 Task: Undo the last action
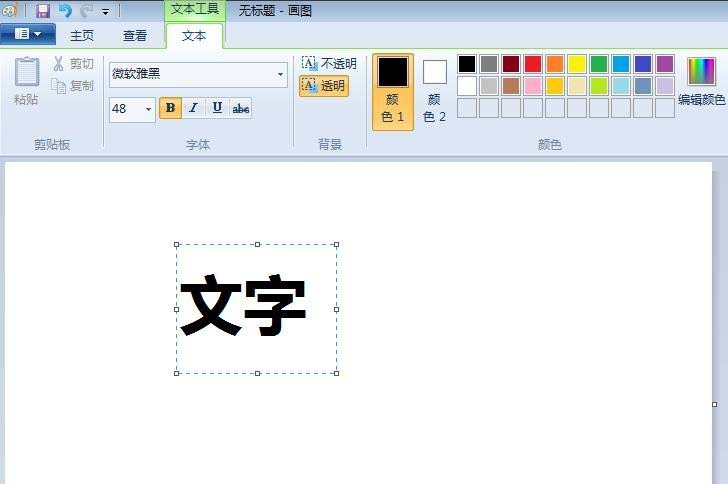(65, 11)
